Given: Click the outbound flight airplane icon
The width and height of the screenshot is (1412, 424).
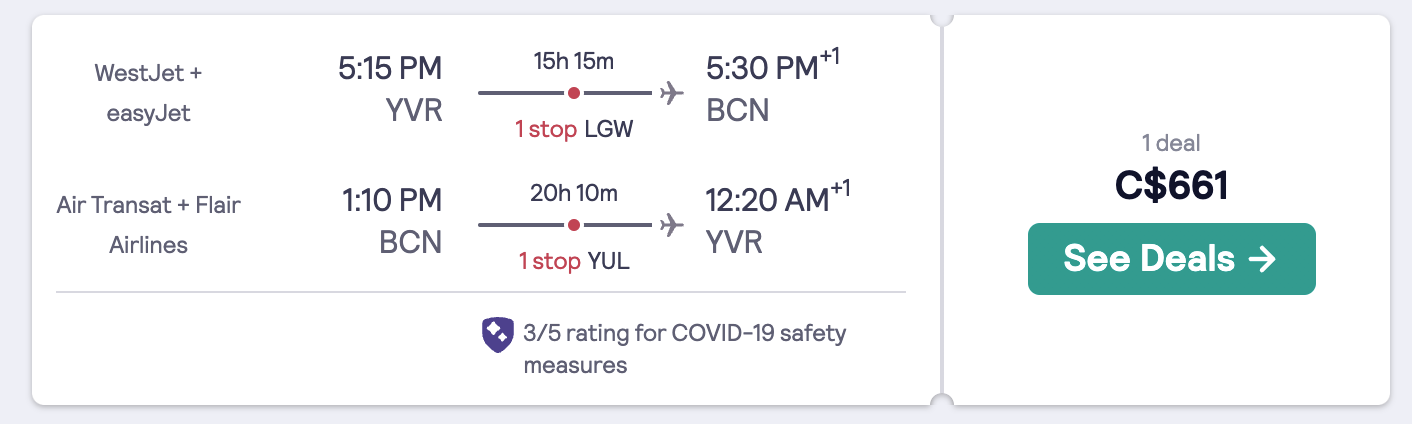Looking at the screenshot, I should point(671,93).
